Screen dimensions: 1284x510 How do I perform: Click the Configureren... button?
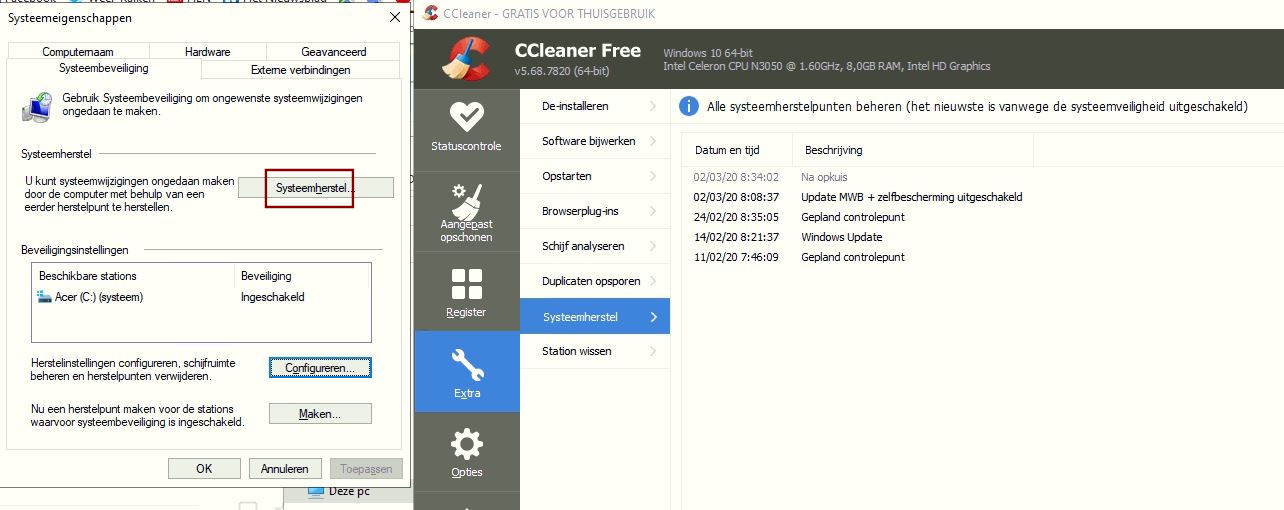tap(320, 368)
